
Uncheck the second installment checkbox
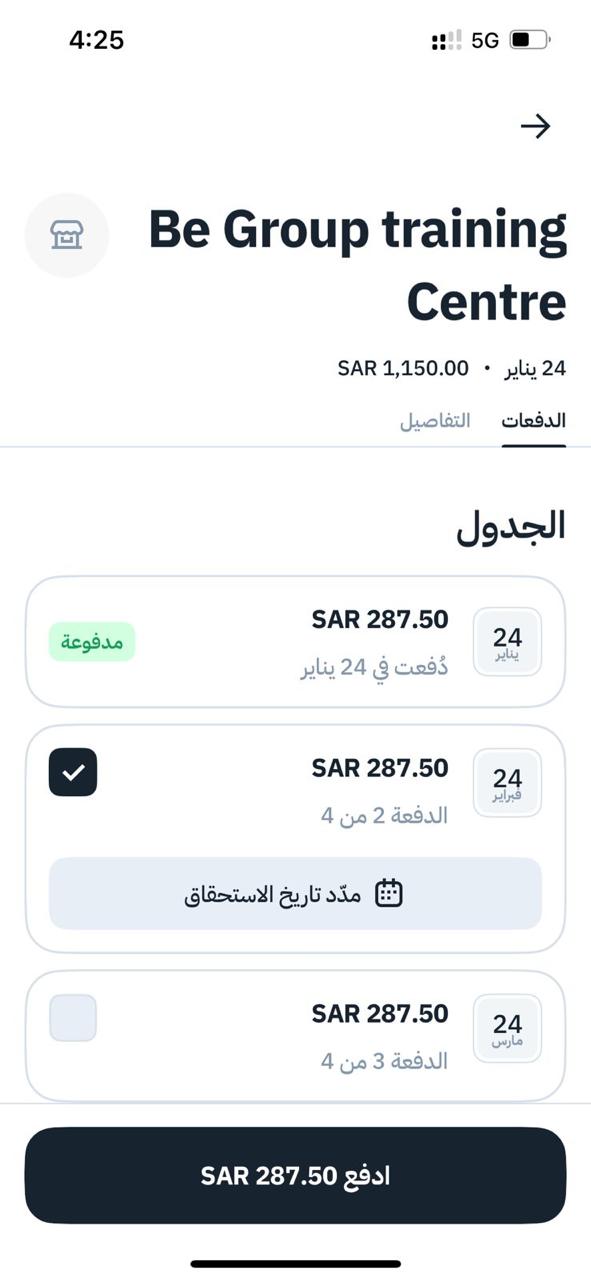point(73,772)
